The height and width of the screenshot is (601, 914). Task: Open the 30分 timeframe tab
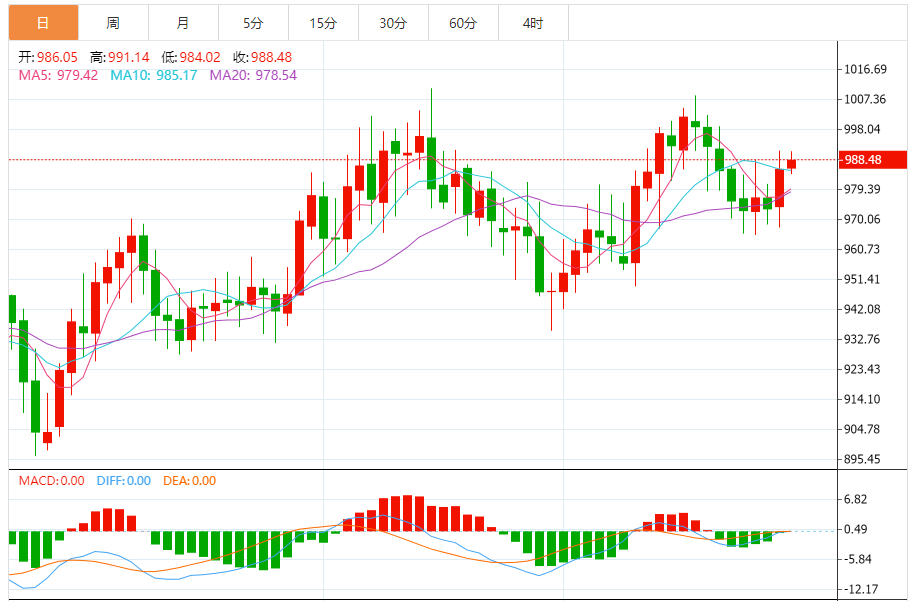[x=393, y=23]
